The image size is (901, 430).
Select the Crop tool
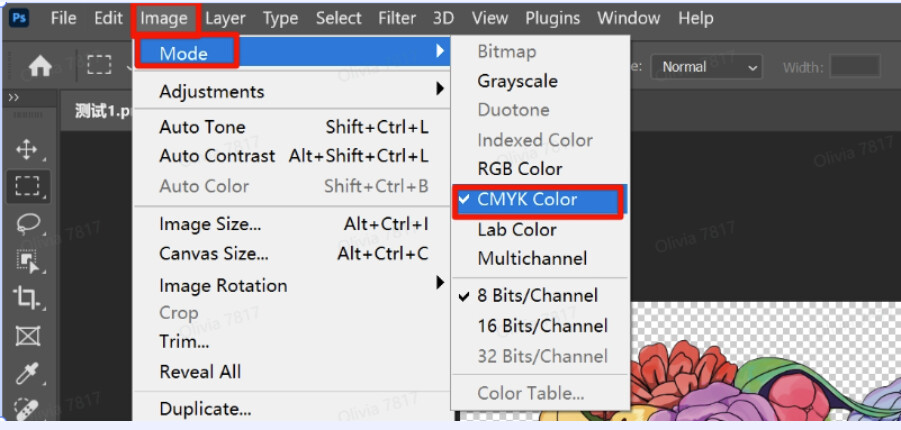click(27, 298)
